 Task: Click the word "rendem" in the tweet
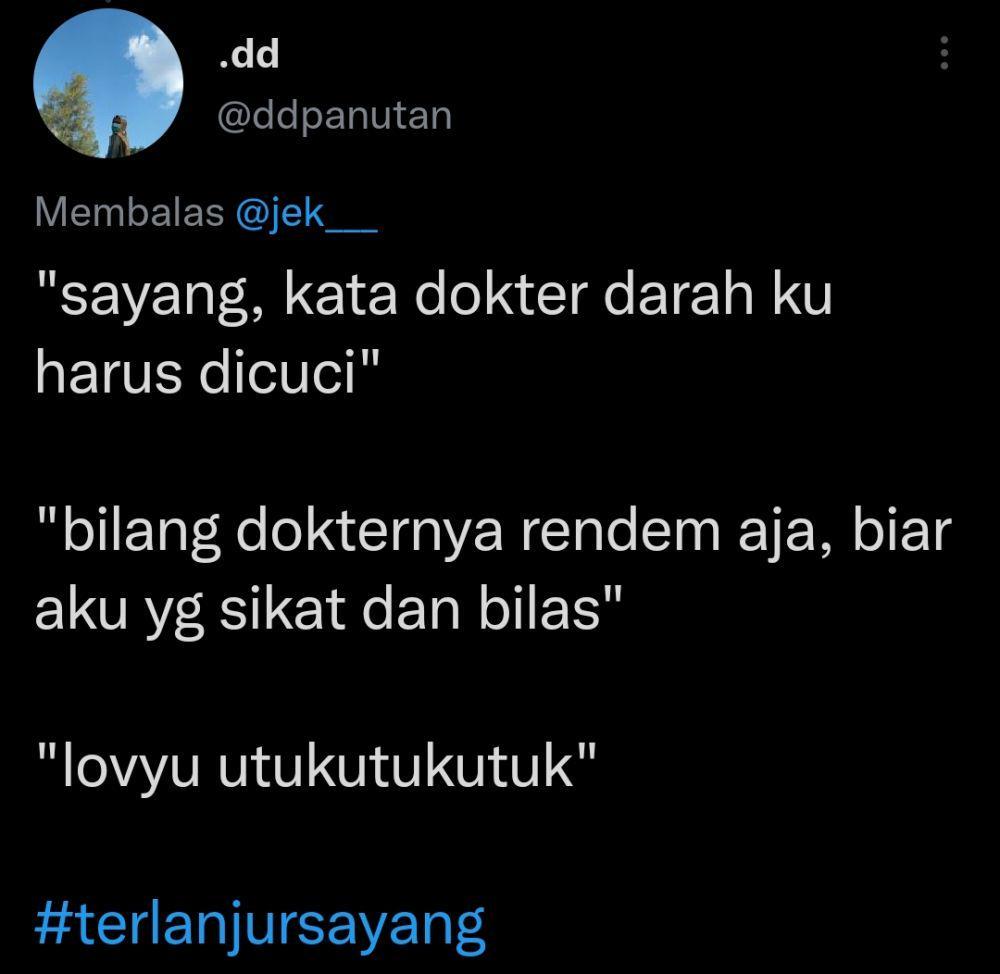(x=621, y=531)
